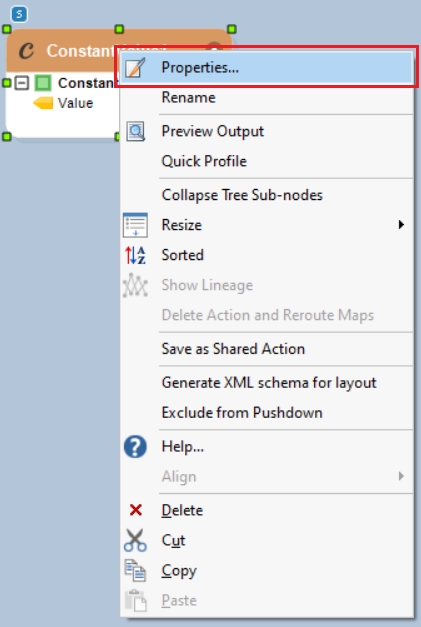Click the blue S badge above object
The width and height of the screenshot is (421, 627).
tap(19, 14)
